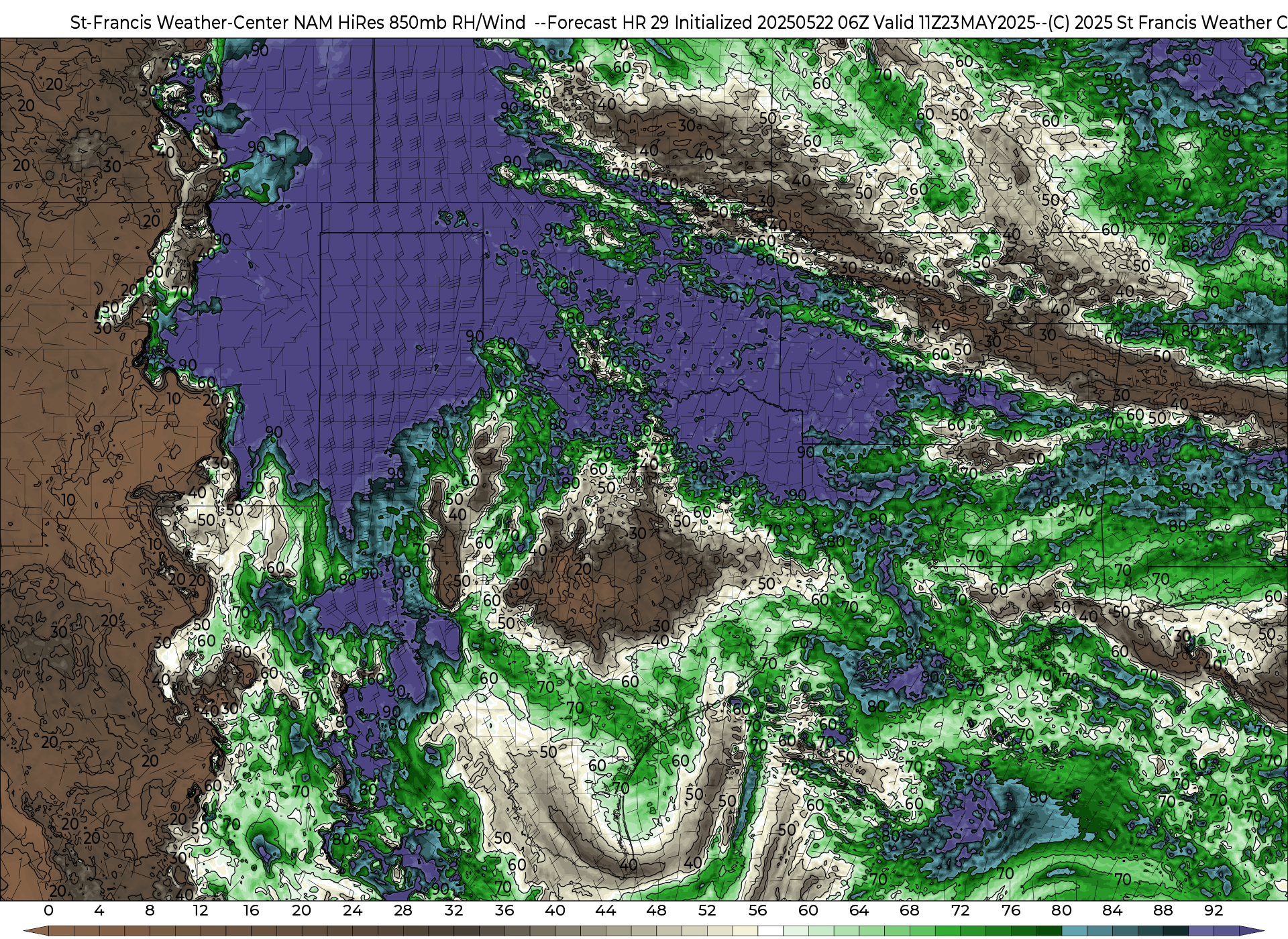This screenshot has width=1288, height=939.
Task: Select the teal swatch right of 80
Action: (1074, 932)
